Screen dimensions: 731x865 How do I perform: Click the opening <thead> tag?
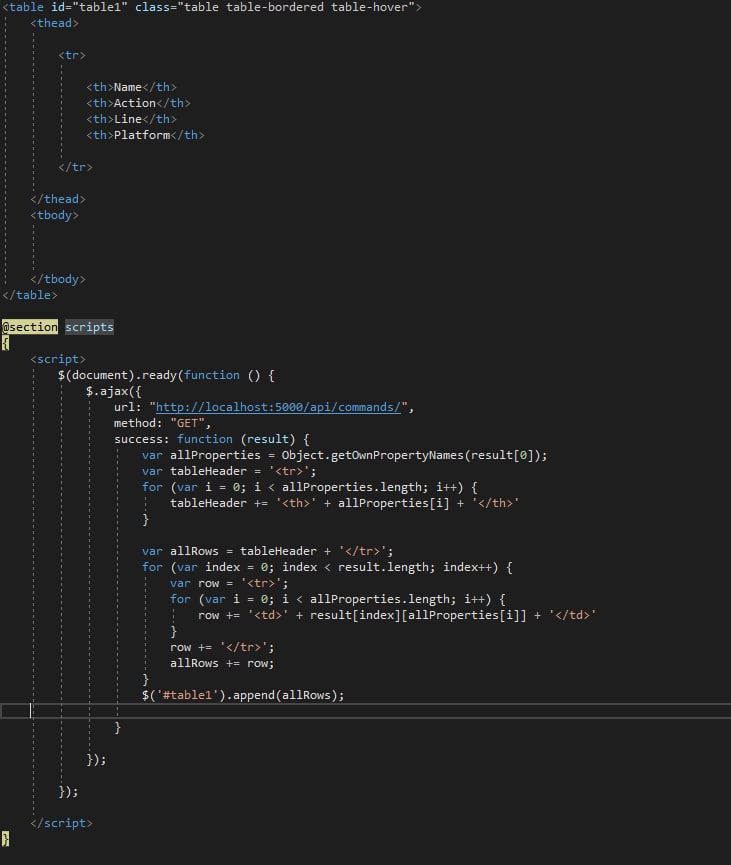coord(54,23)
